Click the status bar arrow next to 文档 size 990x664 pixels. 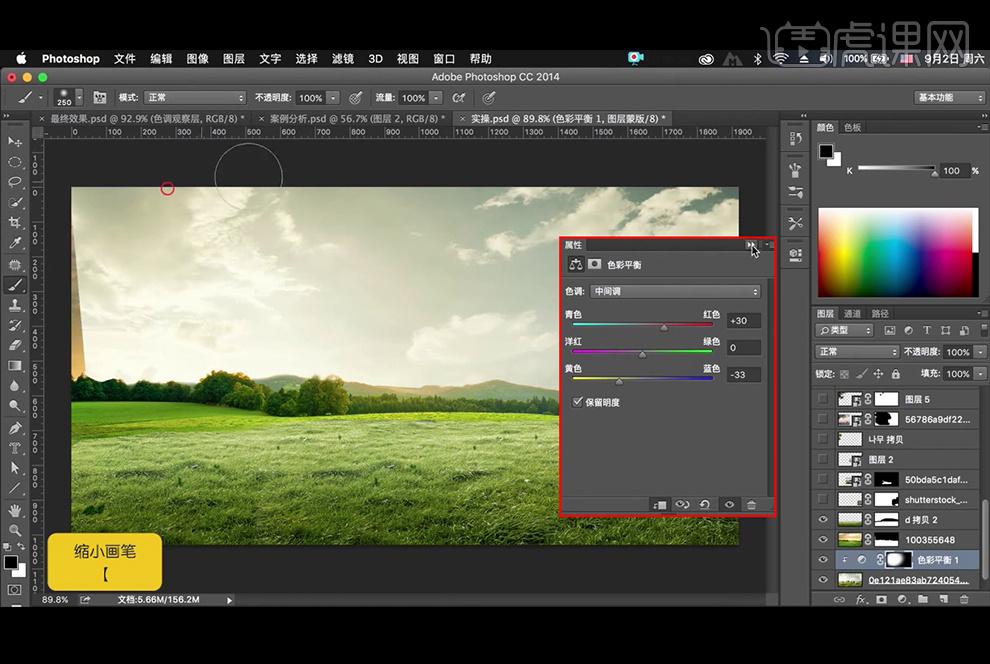pos(229,600)
